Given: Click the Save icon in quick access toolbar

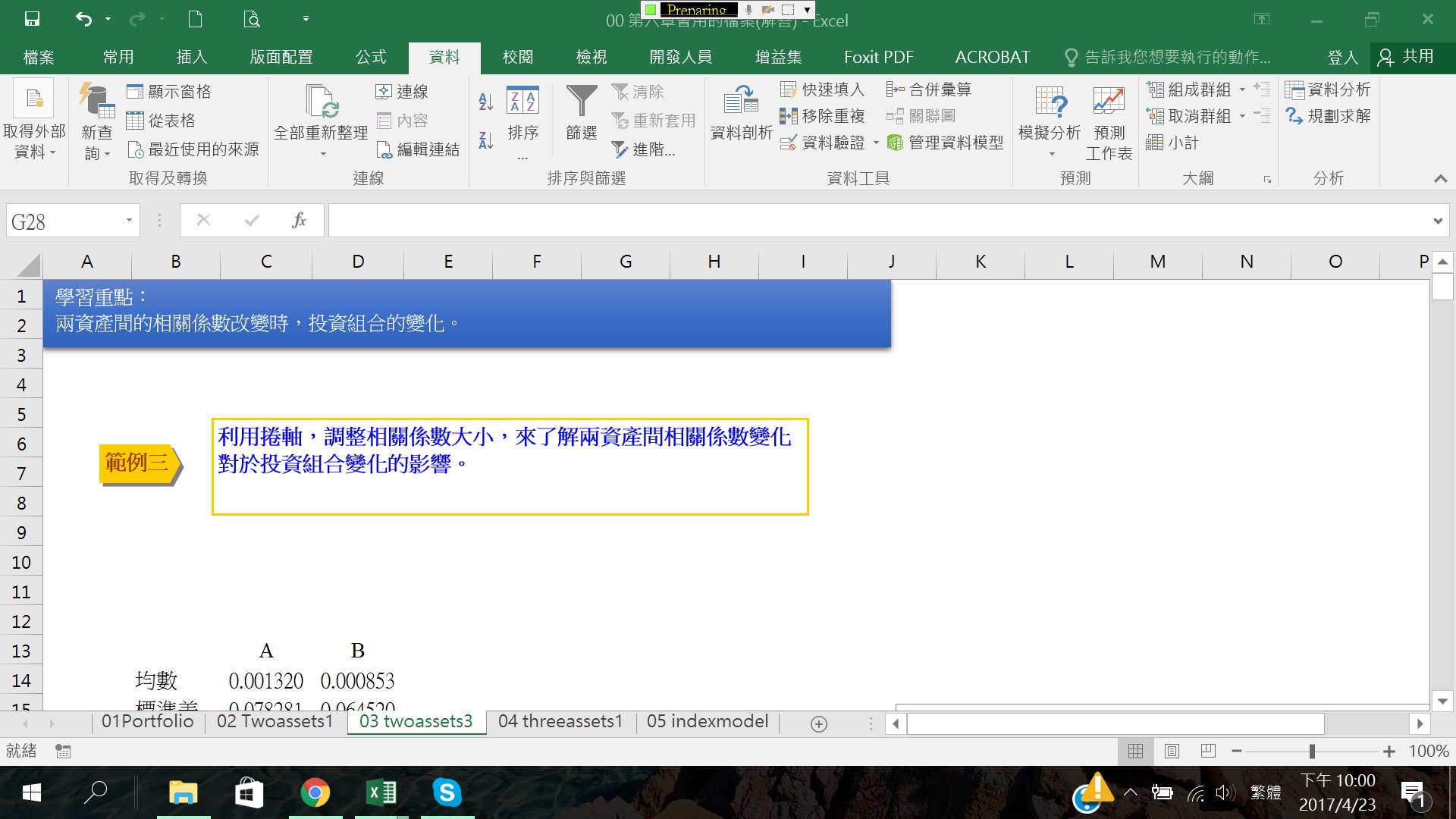Looking at the screenshot, I should 32,19.
